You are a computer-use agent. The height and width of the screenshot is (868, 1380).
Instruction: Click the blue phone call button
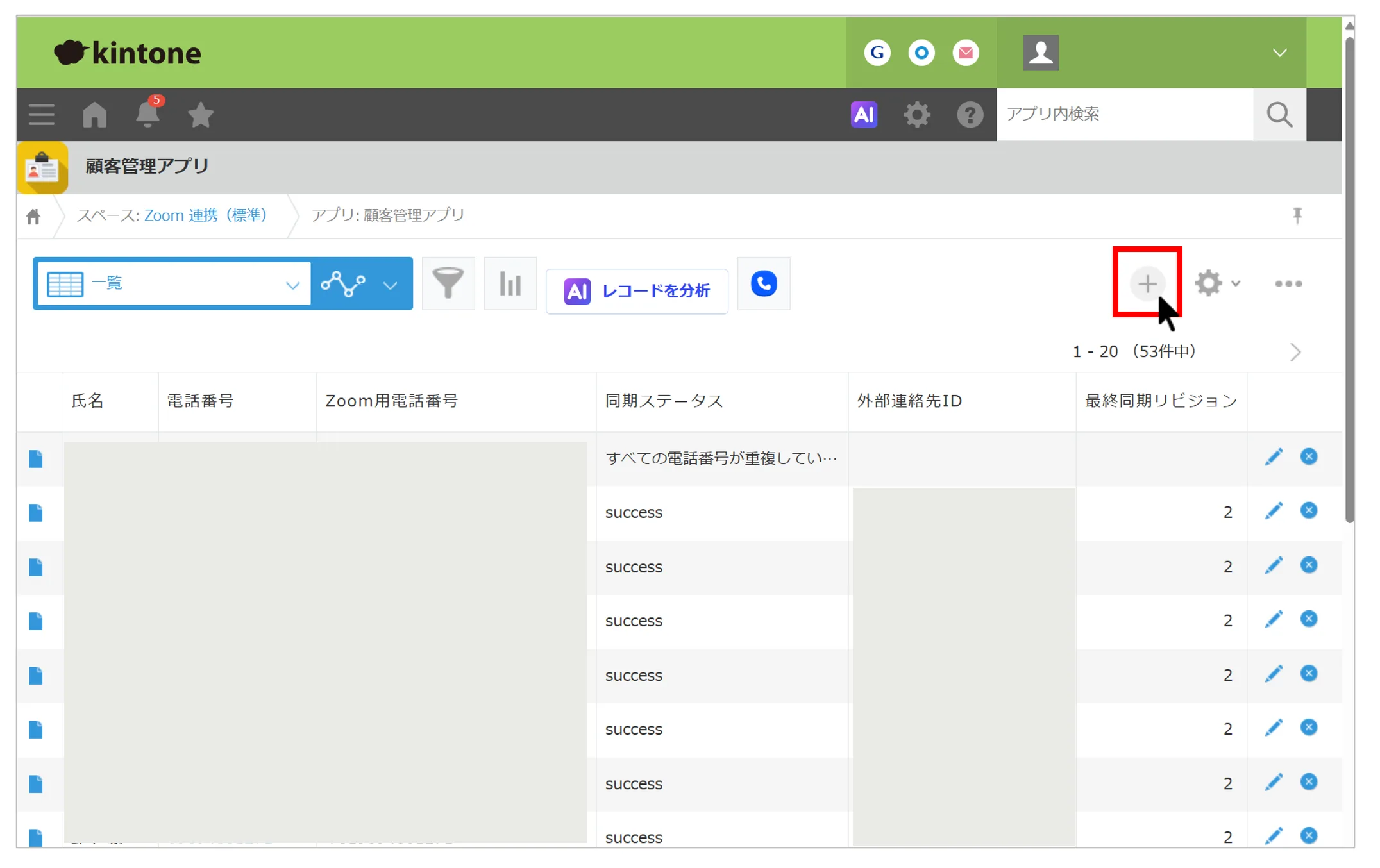764,283
